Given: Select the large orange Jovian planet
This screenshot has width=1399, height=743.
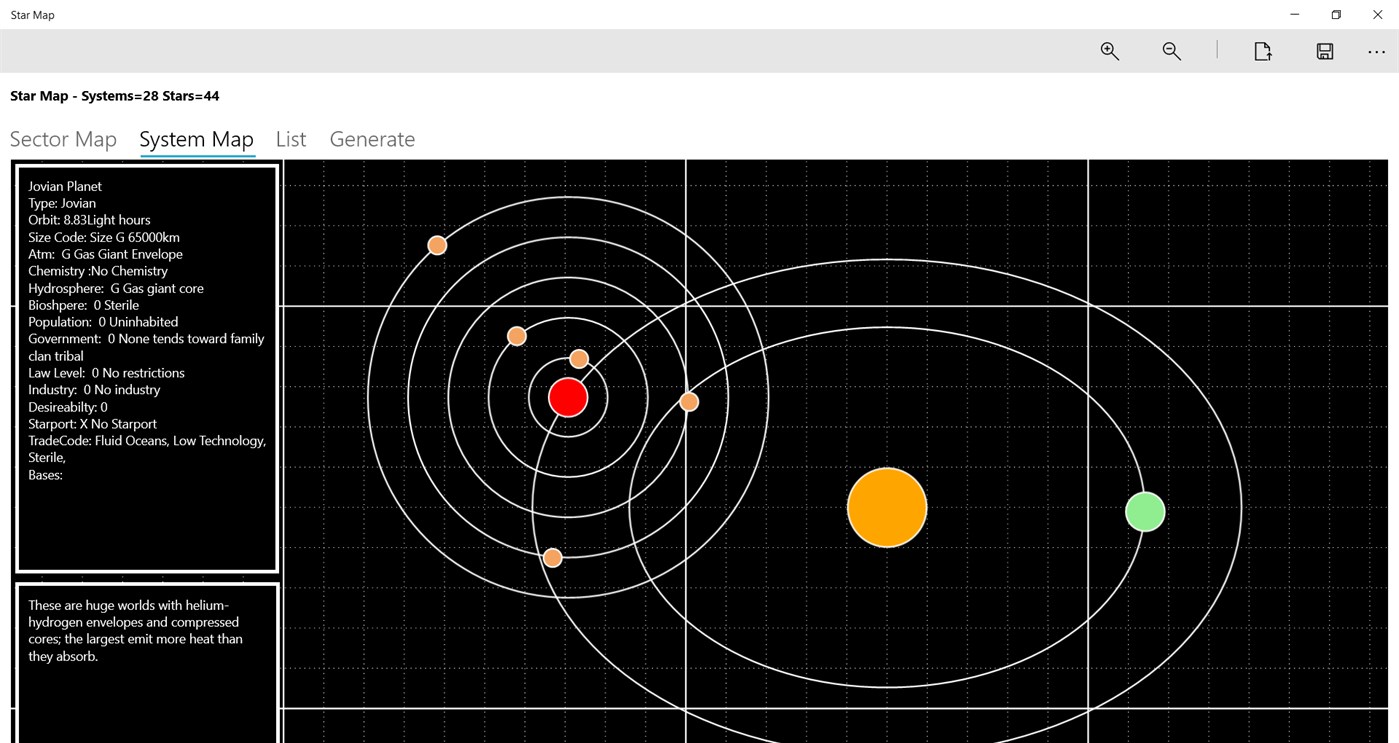Looking at the screenshot, I should tap(886, 508).
